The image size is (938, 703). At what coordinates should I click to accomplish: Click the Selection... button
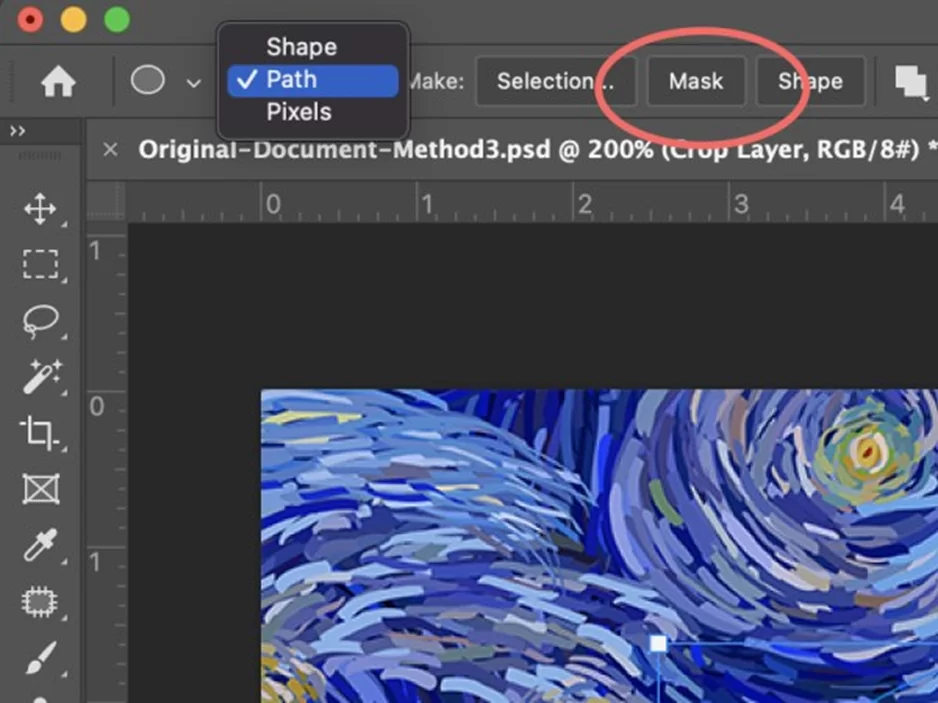click(x=555, y=81)
